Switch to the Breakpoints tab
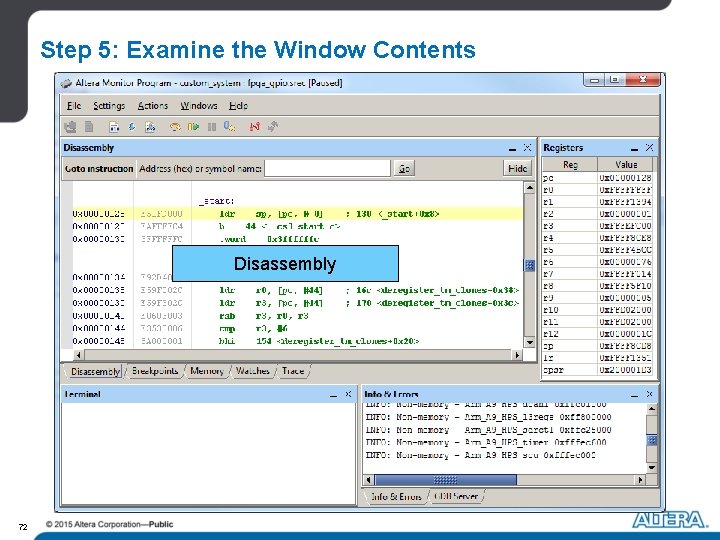 click(155, 371)
